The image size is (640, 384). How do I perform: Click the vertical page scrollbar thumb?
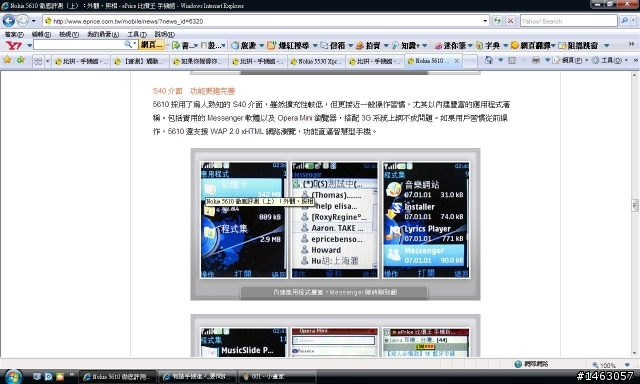(x=635, y=205)
